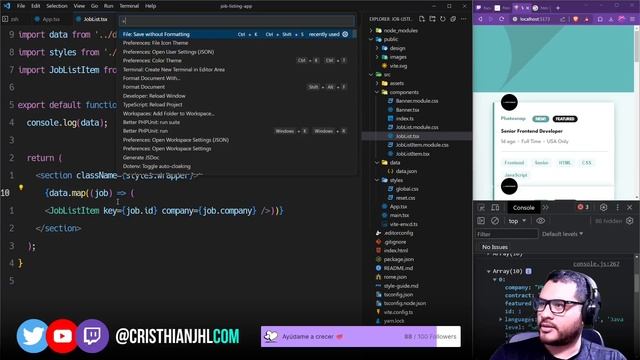
Task: Open the Selection menu
Action: click(57, 6)
